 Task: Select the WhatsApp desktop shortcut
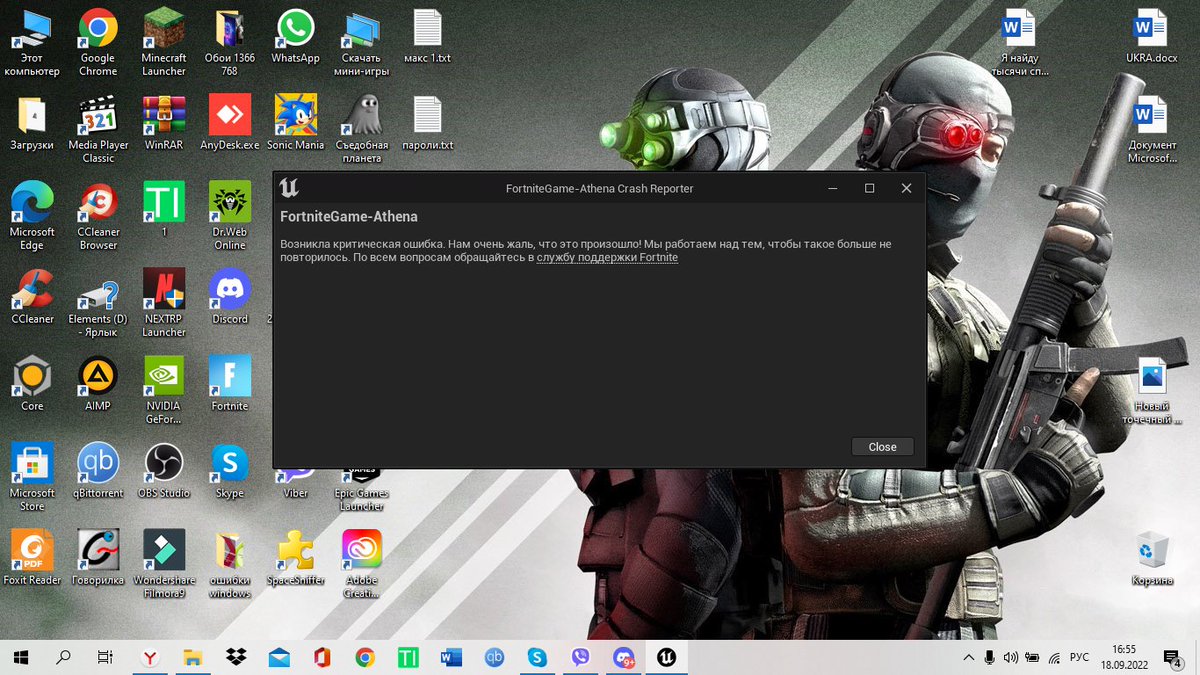tap(295, 37)
